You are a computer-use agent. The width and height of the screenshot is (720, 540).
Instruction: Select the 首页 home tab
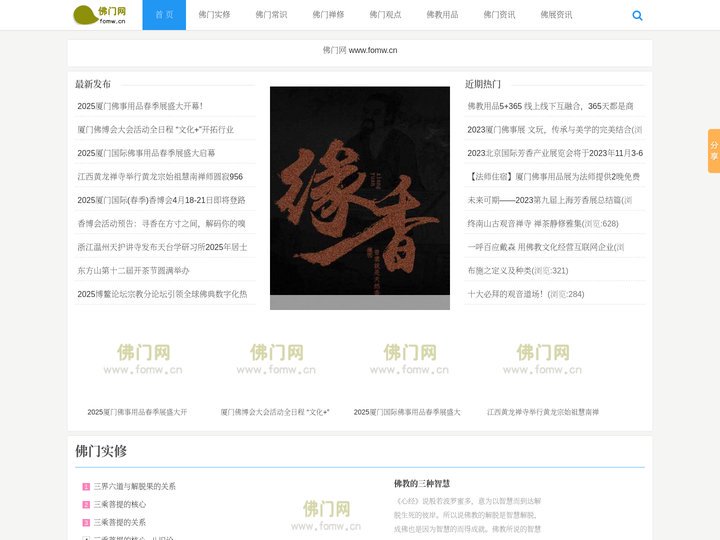pyautogui.click(x=164, y=15)
